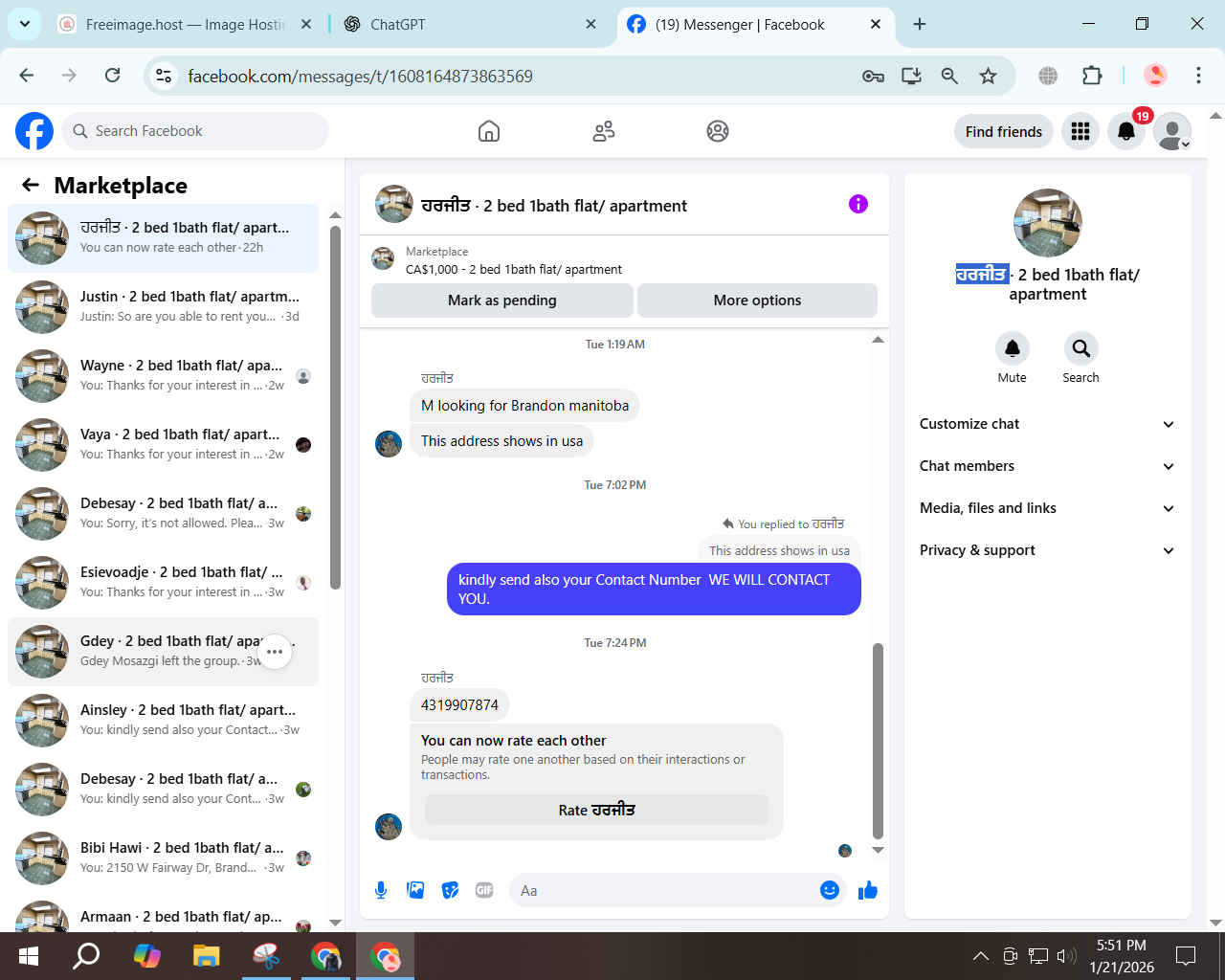
Task: Open Vaya conversation in list
Action: 163,445
